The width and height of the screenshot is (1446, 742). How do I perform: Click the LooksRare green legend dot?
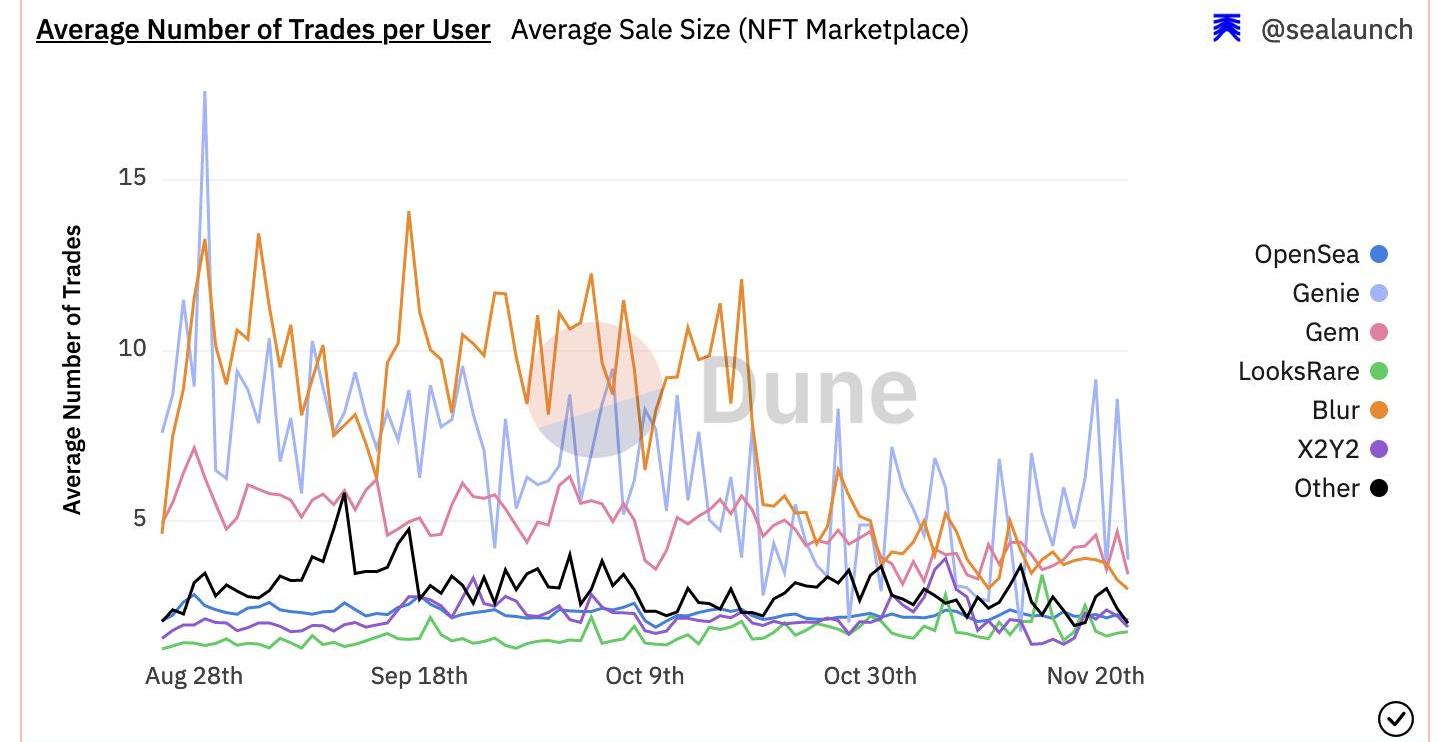pos(1379,371)
